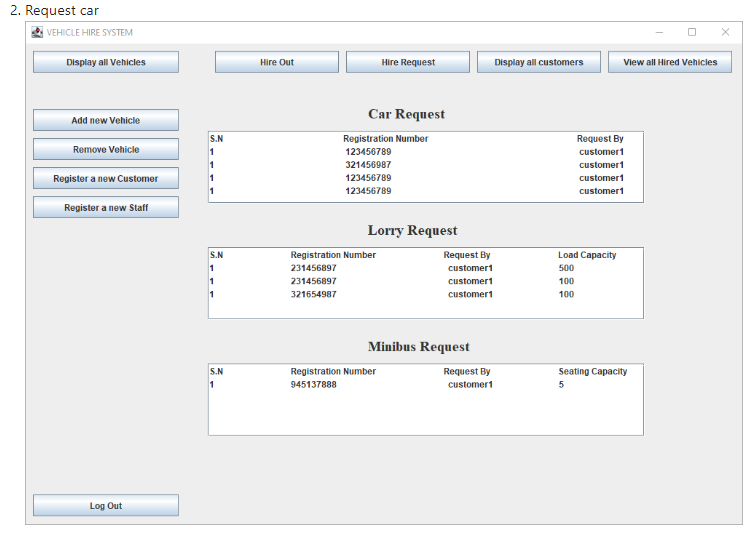Open the Hire Request view

408,62
